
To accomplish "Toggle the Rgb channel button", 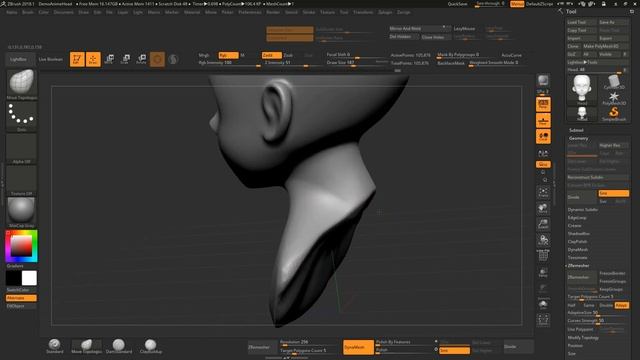I will click(228, 55).
